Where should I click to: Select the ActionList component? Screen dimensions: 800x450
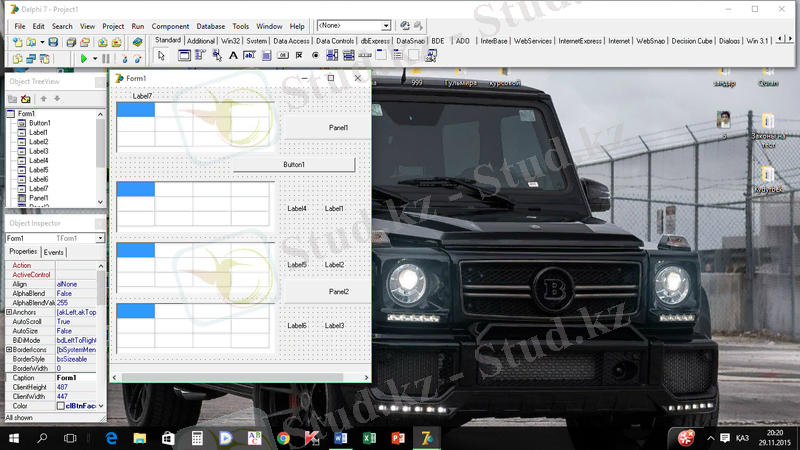[x=431, y=56]
